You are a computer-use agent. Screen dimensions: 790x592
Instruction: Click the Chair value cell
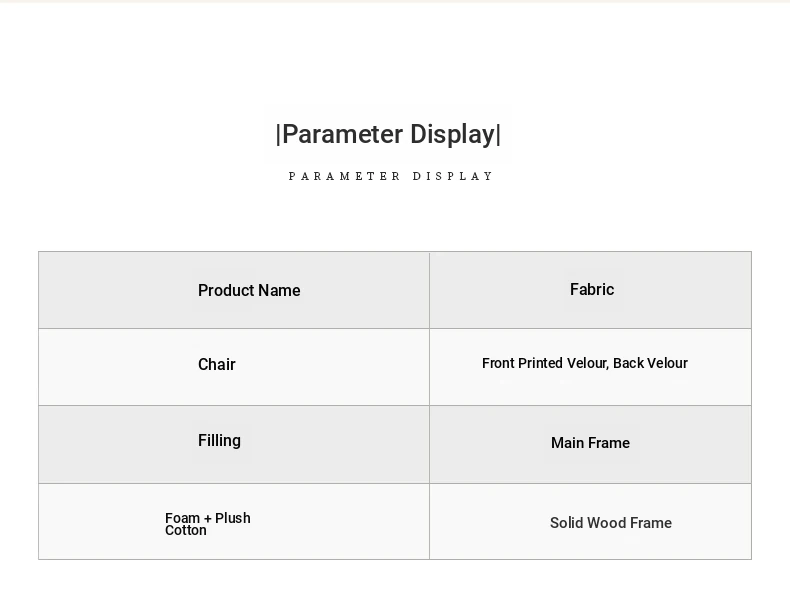pyautogui.click(x=217, y=364)
